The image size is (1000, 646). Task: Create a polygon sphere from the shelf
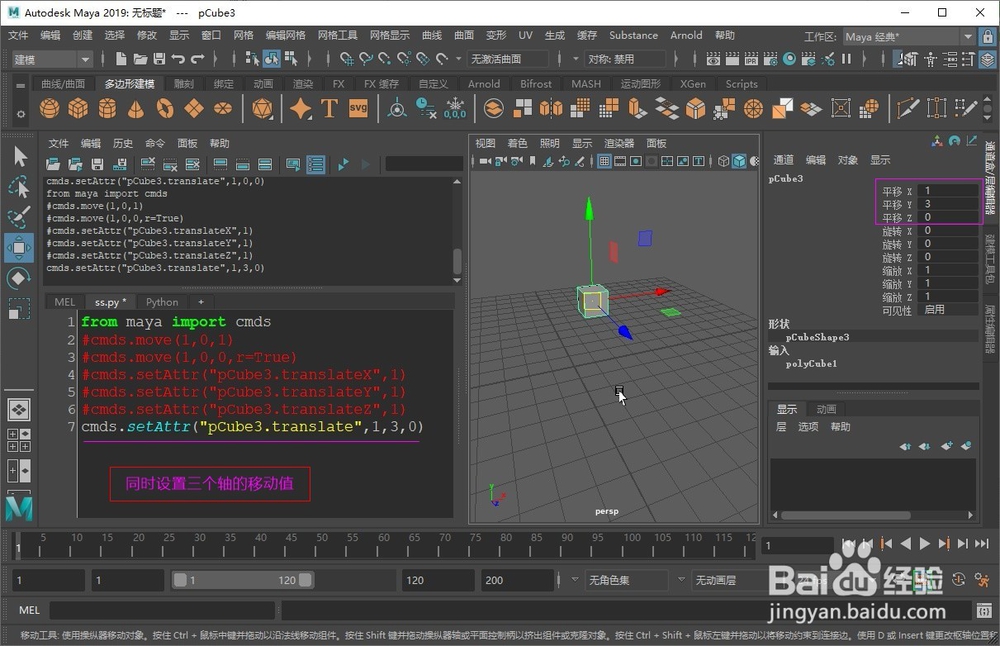click(x=50, y=108)
